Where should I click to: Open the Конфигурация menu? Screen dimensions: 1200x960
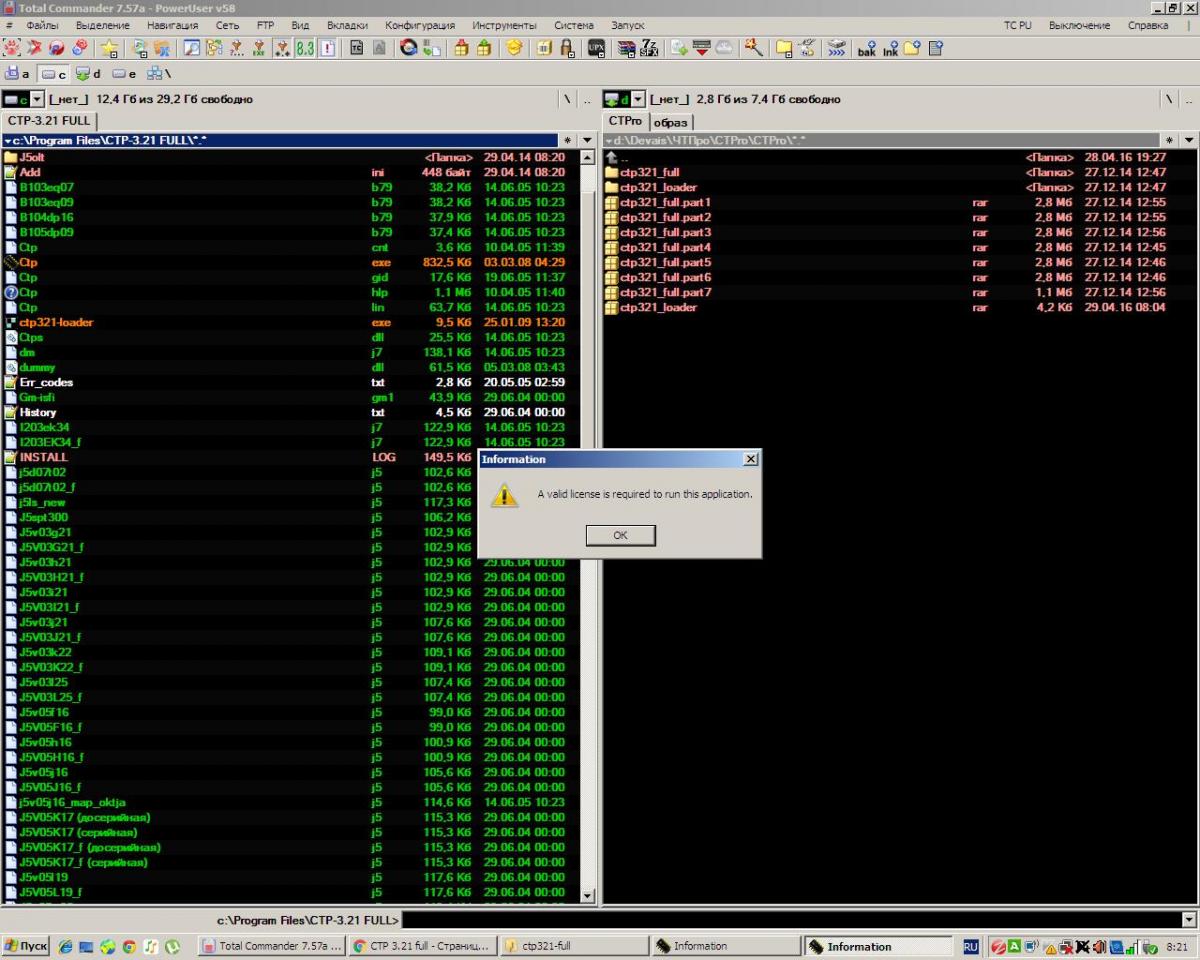(x=420, y=25)
